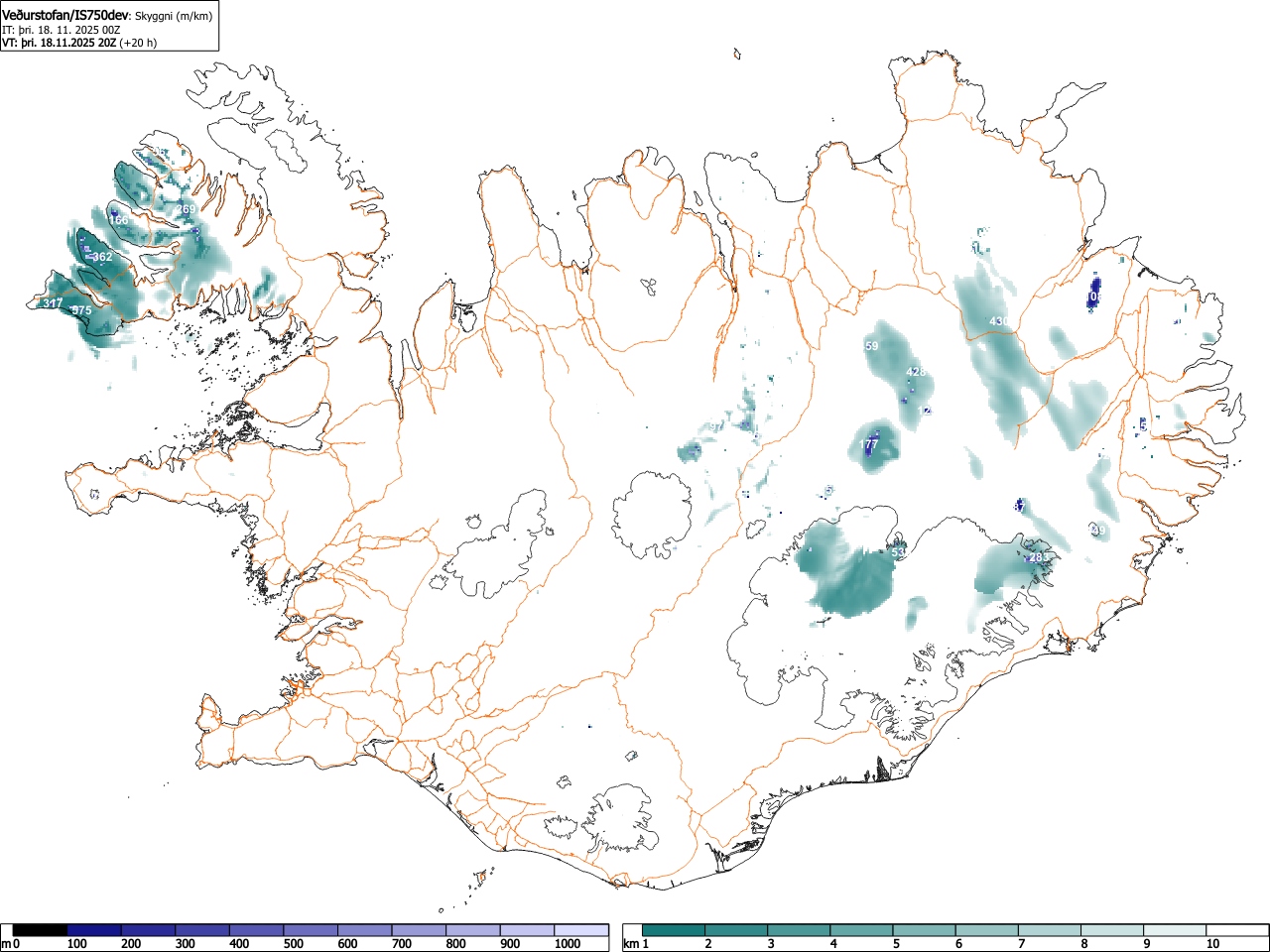This screenshot has height=952, width=1270.
Task: Click the 3–4 km legend swatch
Action: [x=800, y=930]
